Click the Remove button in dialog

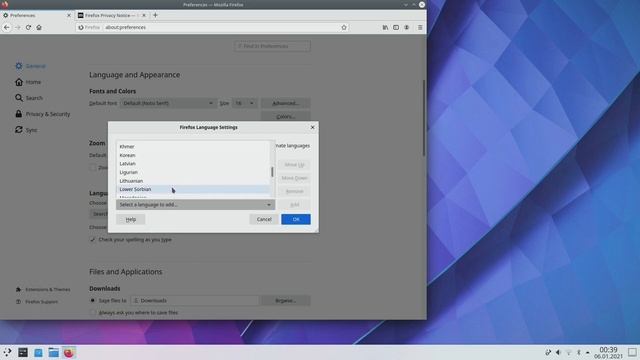point(294,191)
